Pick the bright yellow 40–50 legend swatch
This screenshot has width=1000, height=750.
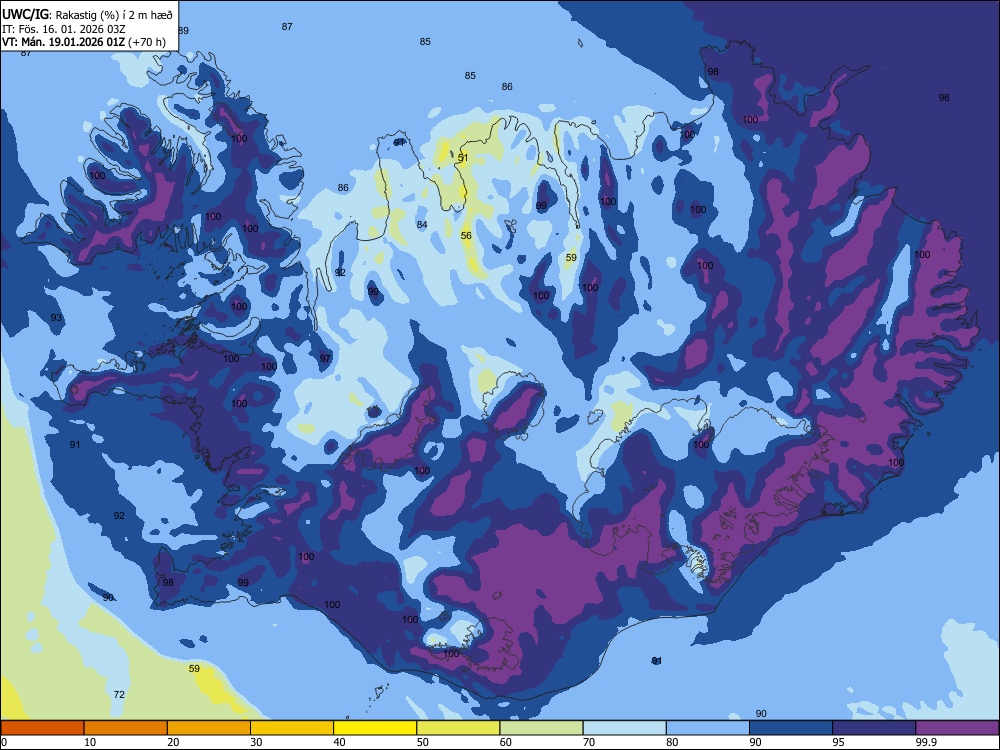(x=375, y=728)
